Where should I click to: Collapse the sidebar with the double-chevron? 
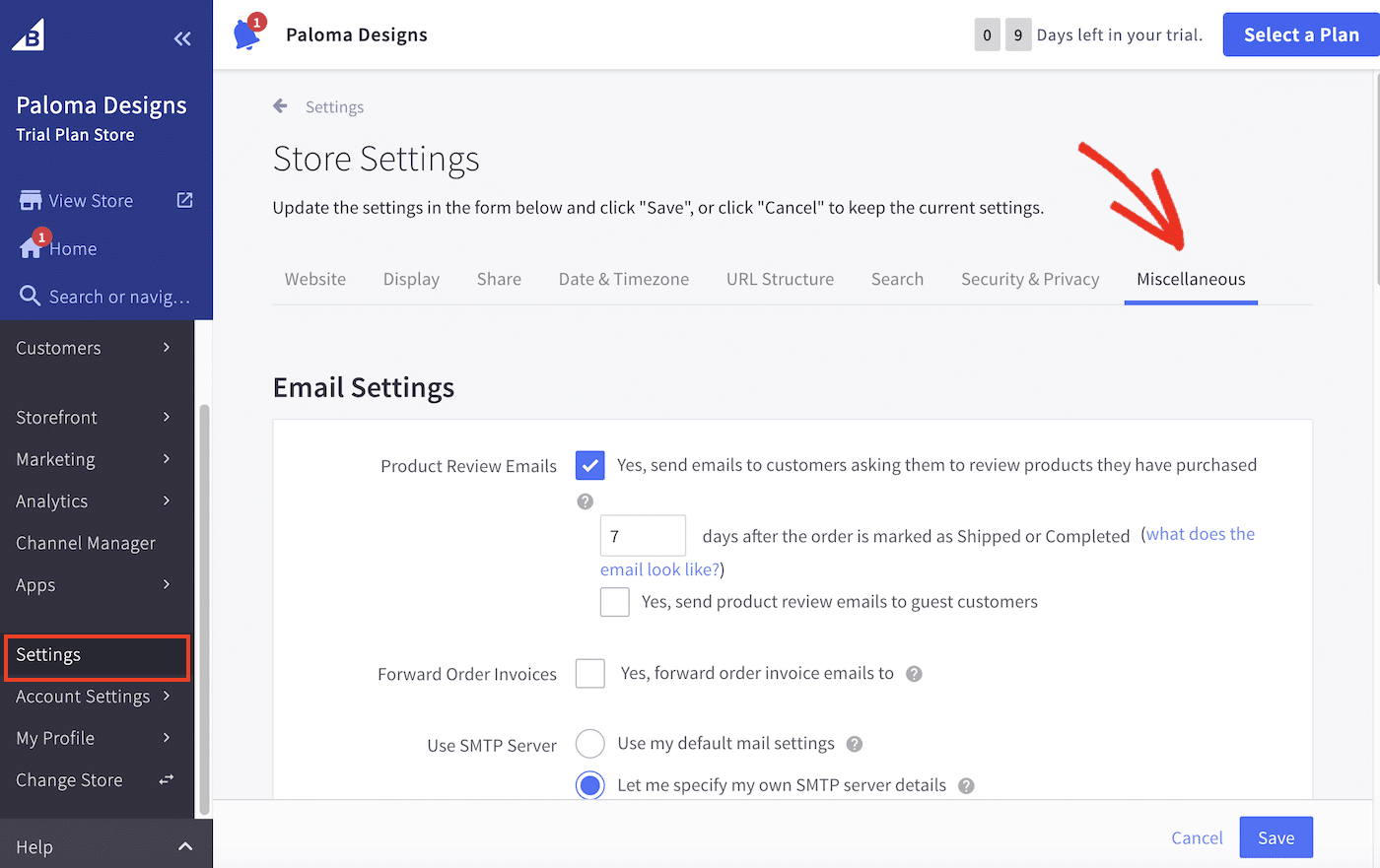click(x=182, y=38)
